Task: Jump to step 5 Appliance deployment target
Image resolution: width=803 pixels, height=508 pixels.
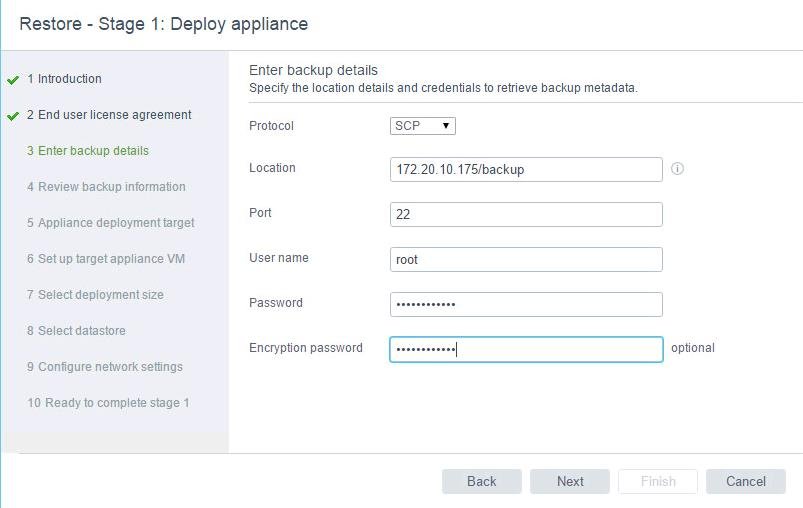Action: pos(111,223)
